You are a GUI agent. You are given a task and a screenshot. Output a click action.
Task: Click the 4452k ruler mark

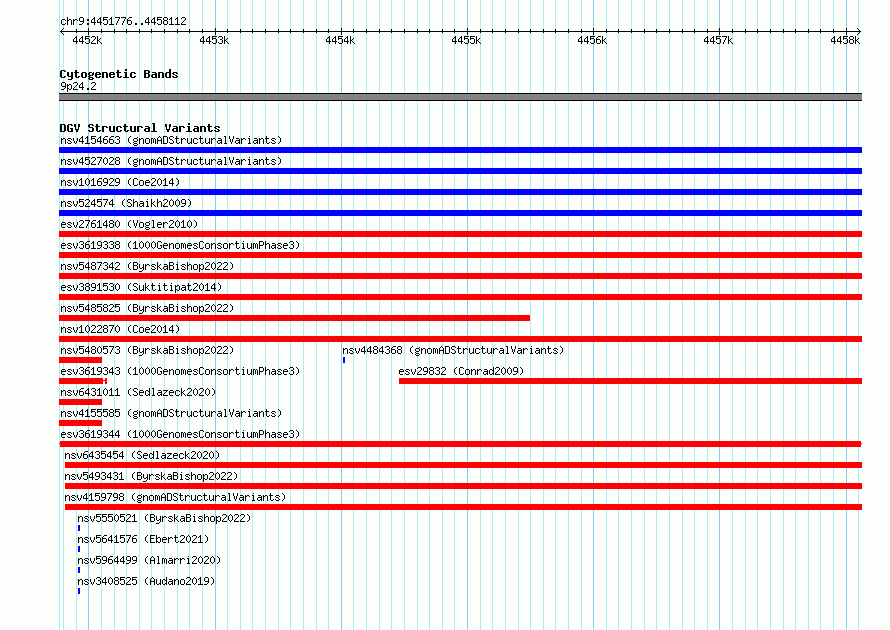click(87, 40)
